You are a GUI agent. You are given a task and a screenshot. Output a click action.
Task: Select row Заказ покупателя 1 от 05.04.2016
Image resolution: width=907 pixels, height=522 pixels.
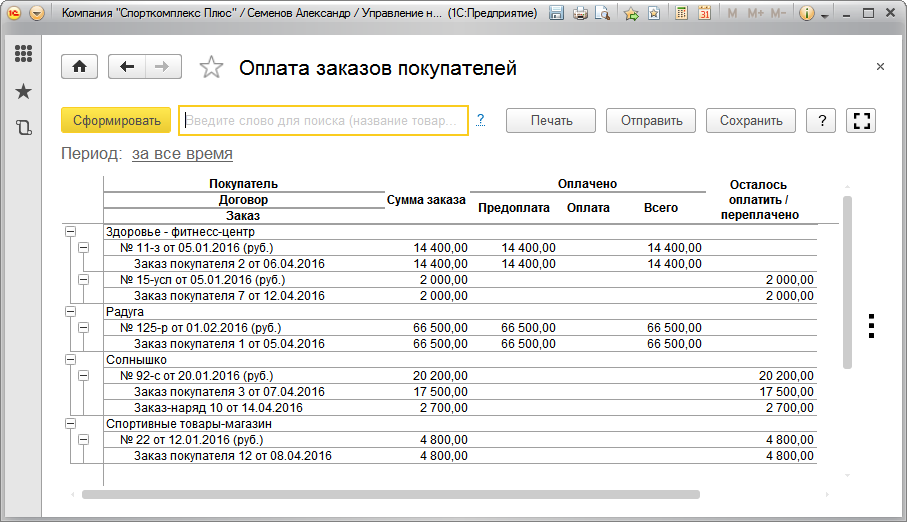tap(460, 344)
